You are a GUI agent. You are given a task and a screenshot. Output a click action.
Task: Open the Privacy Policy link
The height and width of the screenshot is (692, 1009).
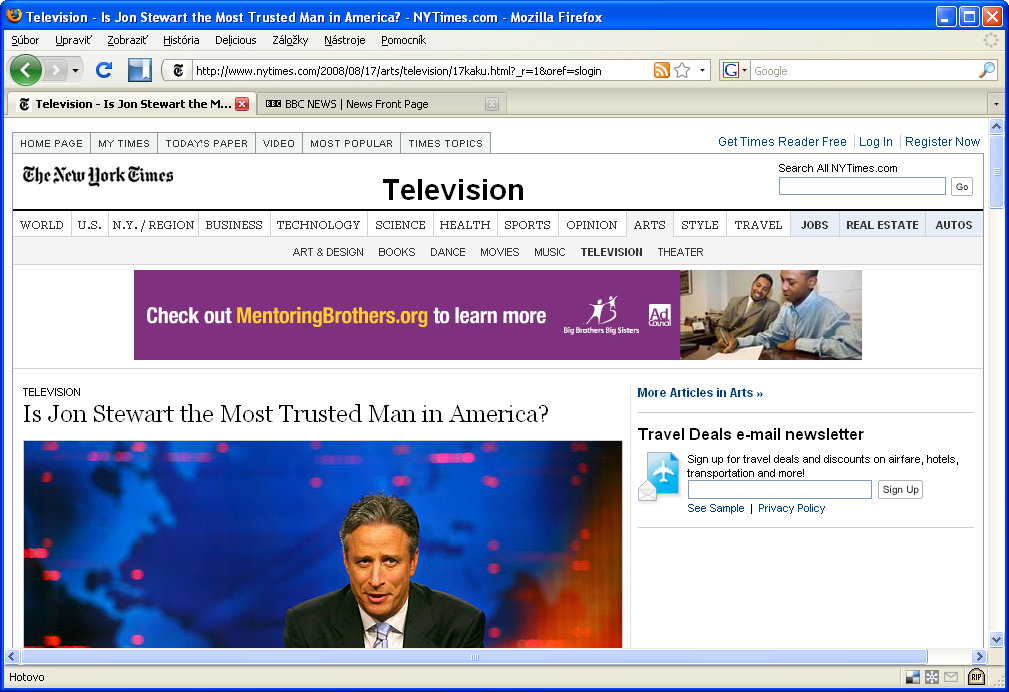coord(791,508)
